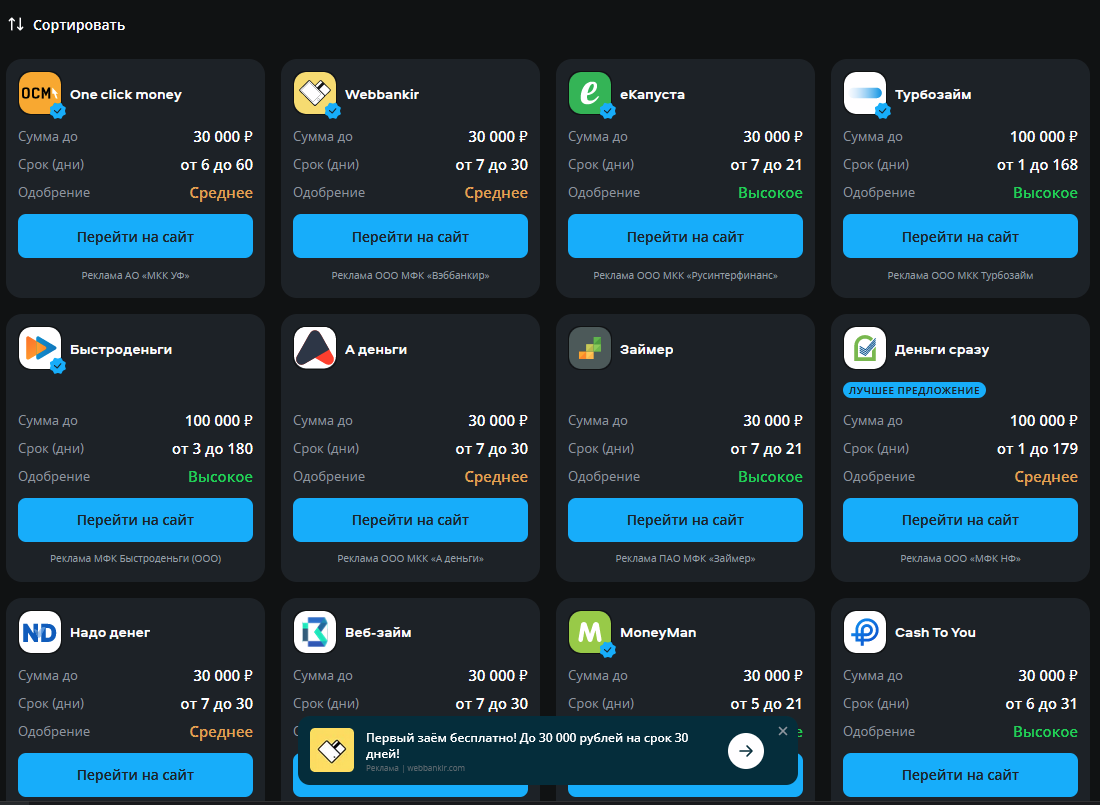
Task: Click Деньги сразу's term value от 1 до 179
Action: [1037, 449]
